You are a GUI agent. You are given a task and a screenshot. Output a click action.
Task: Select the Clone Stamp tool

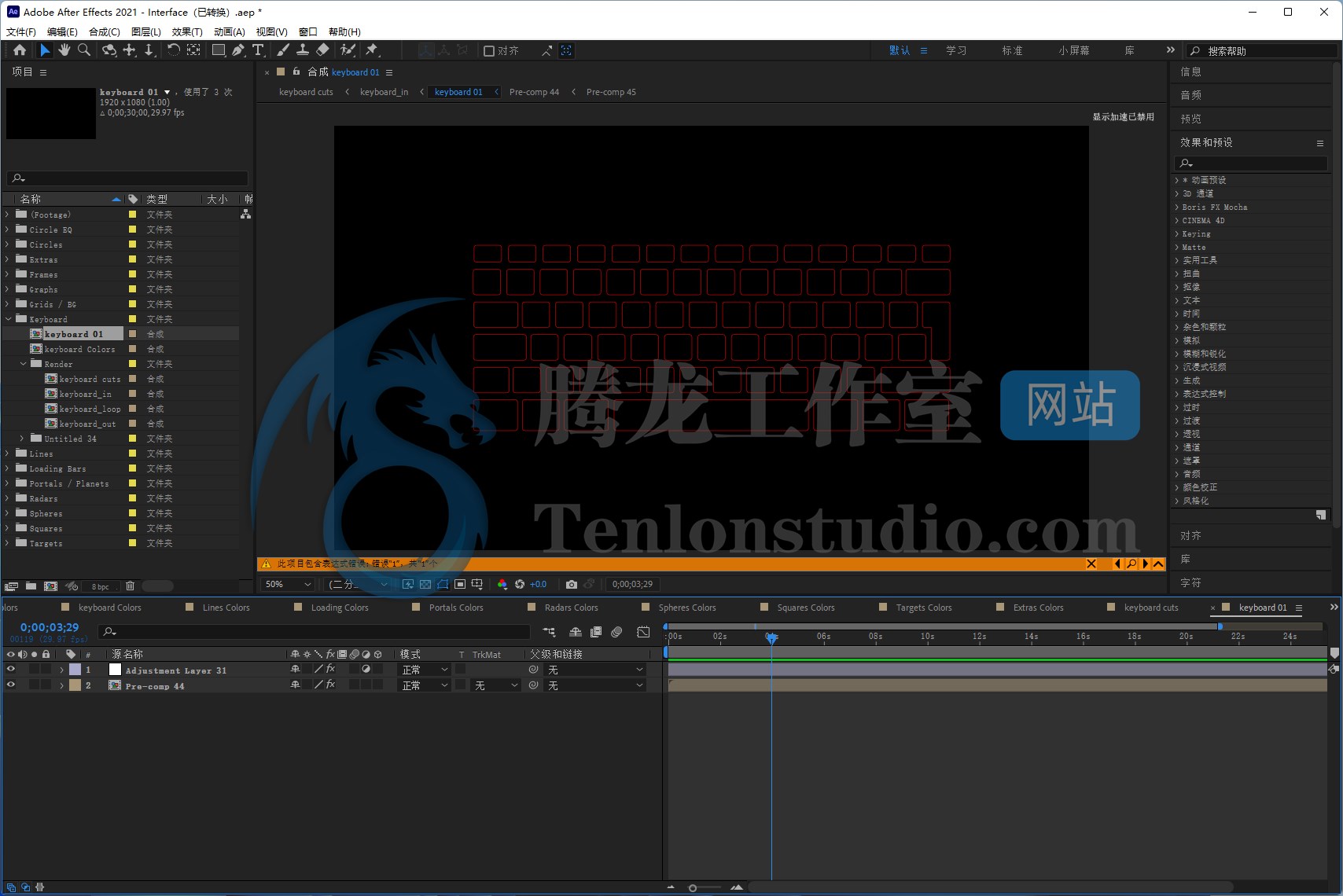(x=302, y=50)
